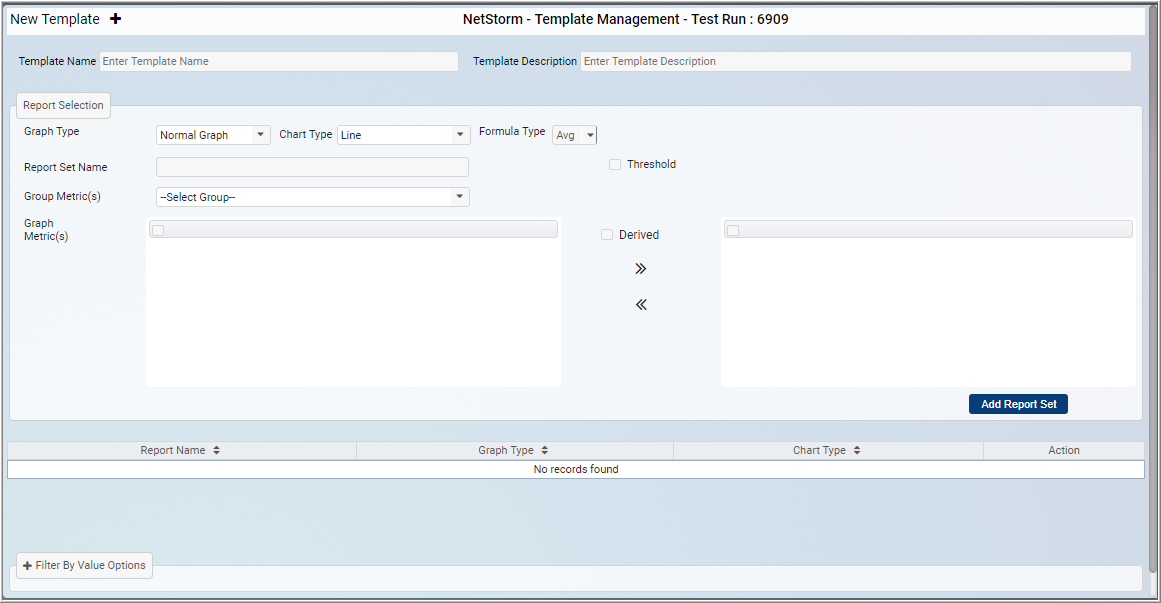Screen dimensions: 1161x603
Task: Click the New Template title text
Action: [55, 19]
